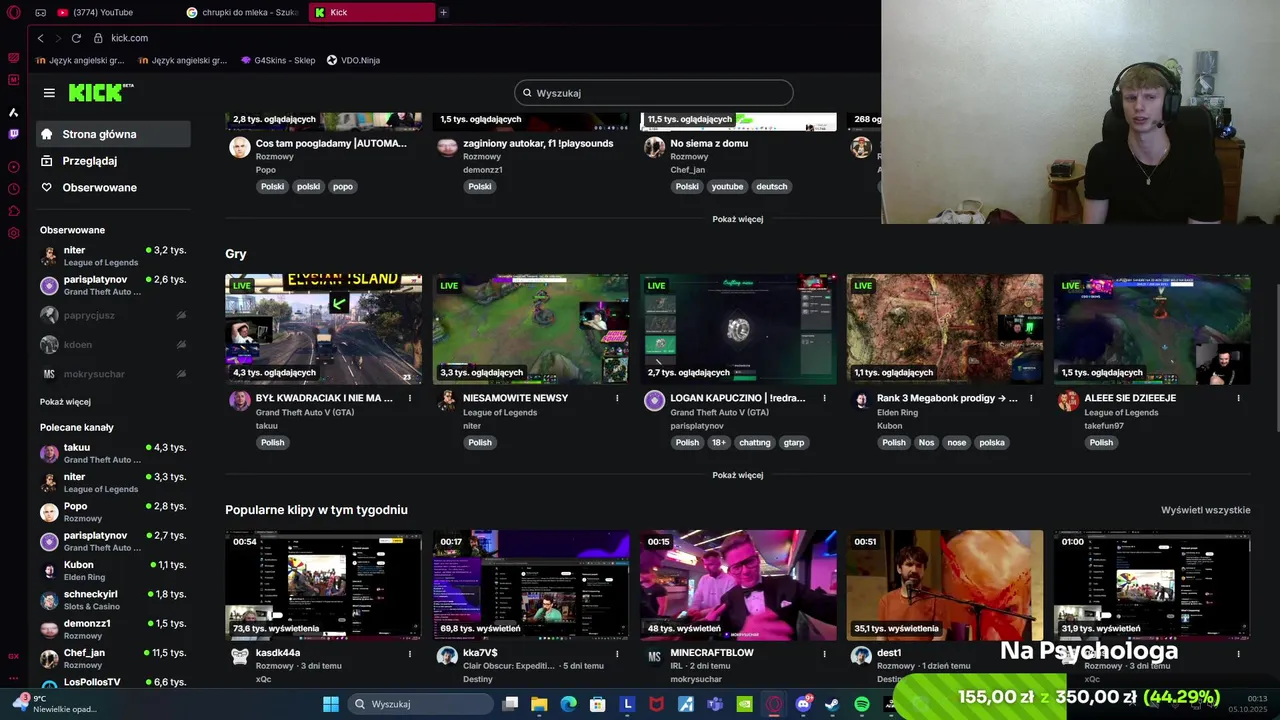The width and height of the screenshot is (1280, 720).
Task: Open VDO.Ninja bookmark
Action: (x=353, y=60)
